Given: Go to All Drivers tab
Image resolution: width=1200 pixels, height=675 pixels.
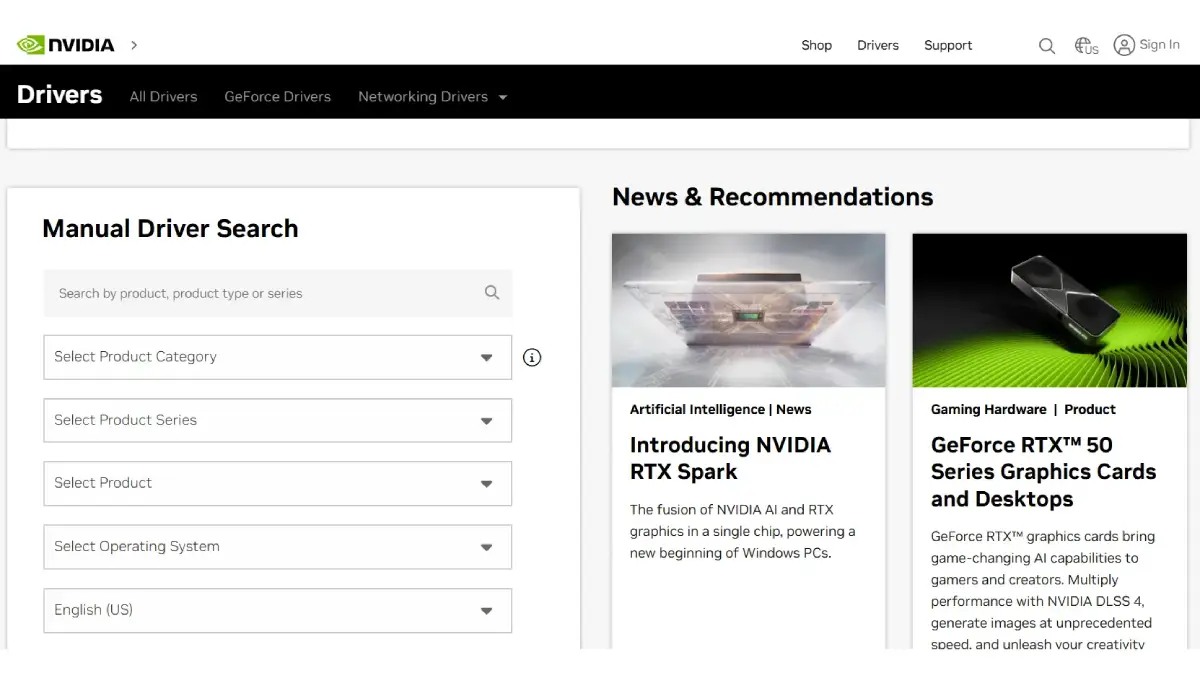Looking at the screenshot, I should [163, 97].
